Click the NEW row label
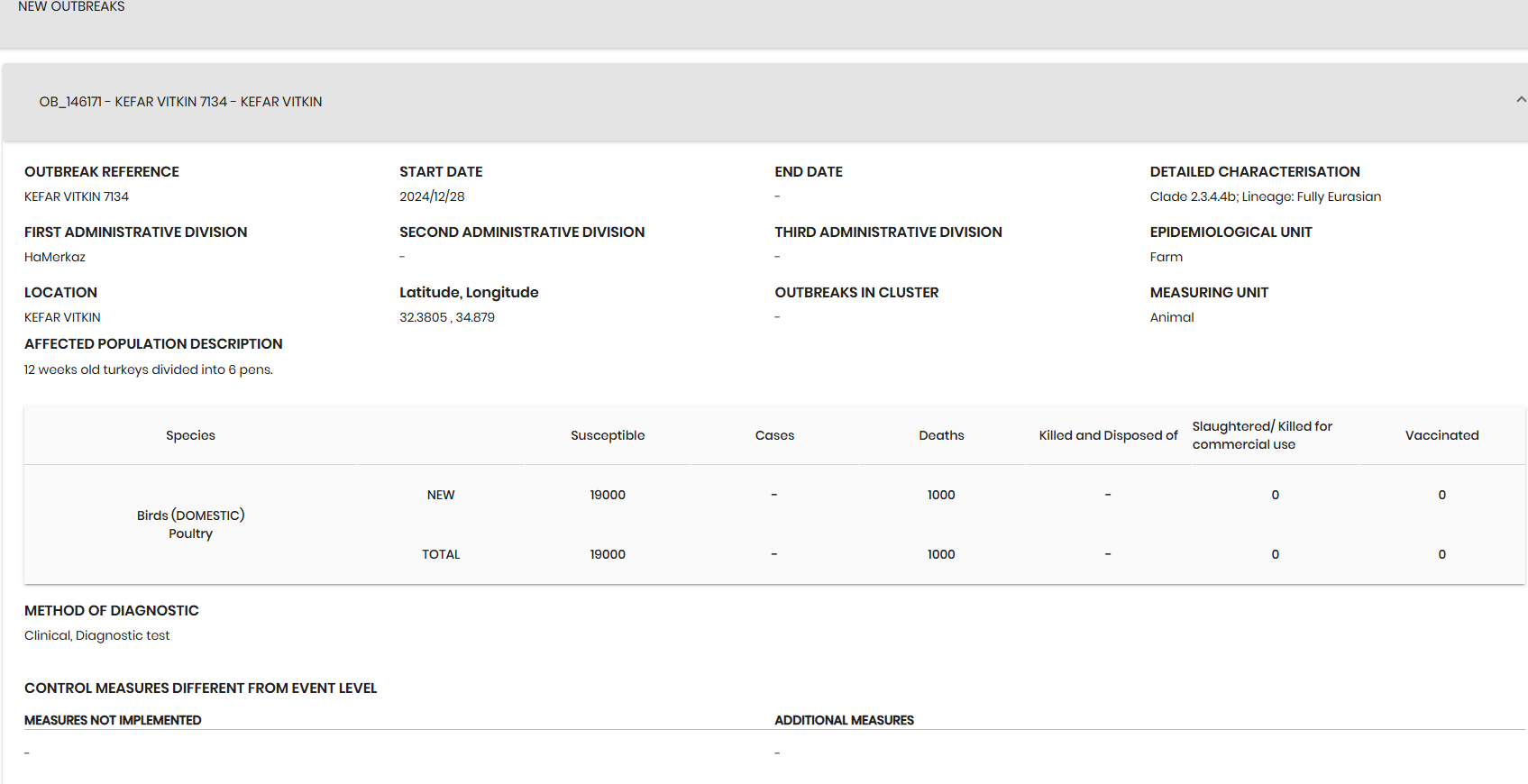1528x784 pixels. [441, 495]
